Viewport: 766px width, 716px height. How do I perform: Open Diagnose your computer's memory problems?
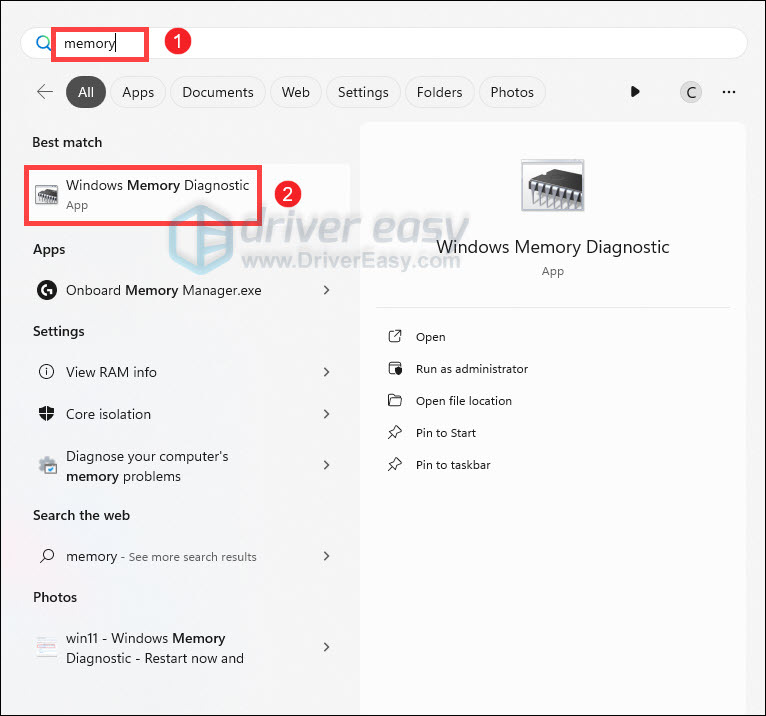coord(187,465)
